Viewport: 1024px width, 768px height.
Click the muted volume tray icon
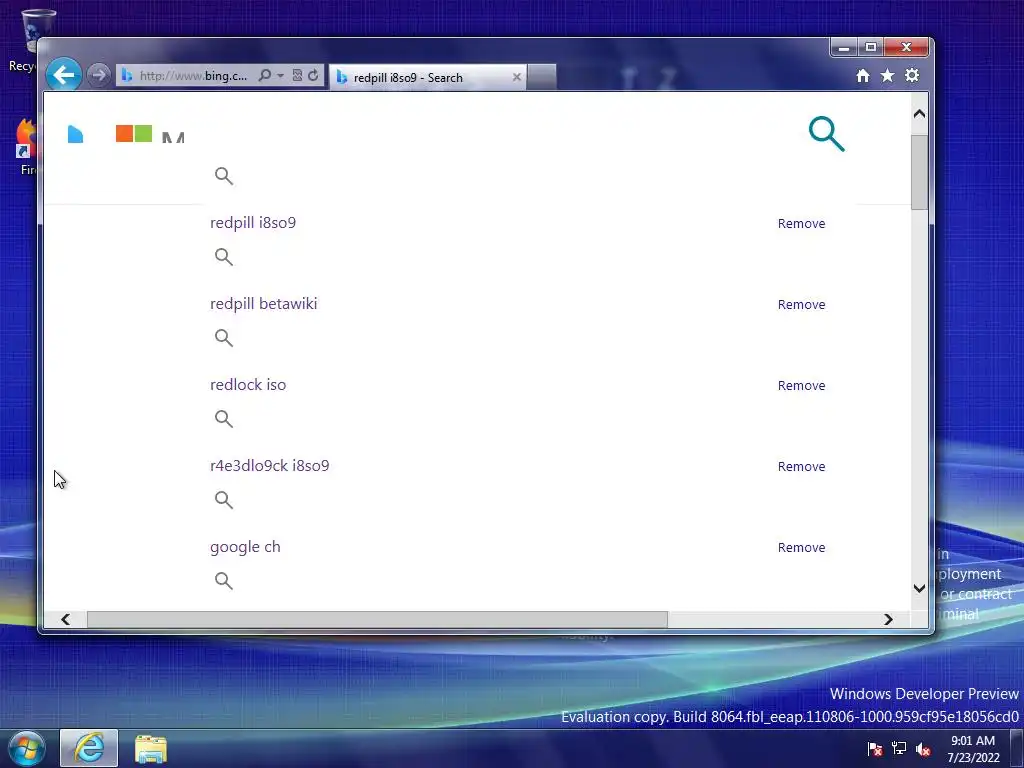tap(923, 748)
